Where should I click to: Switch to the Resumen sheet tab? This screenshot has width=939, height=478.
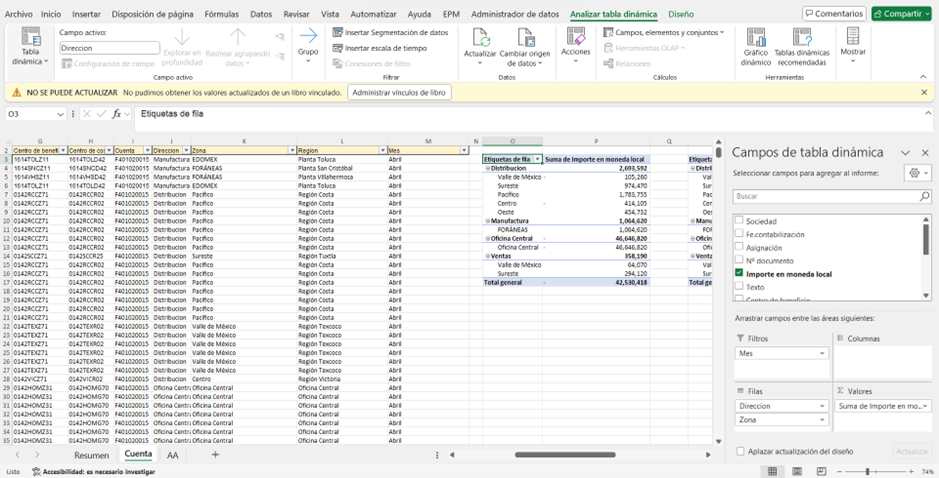[91, 455]
